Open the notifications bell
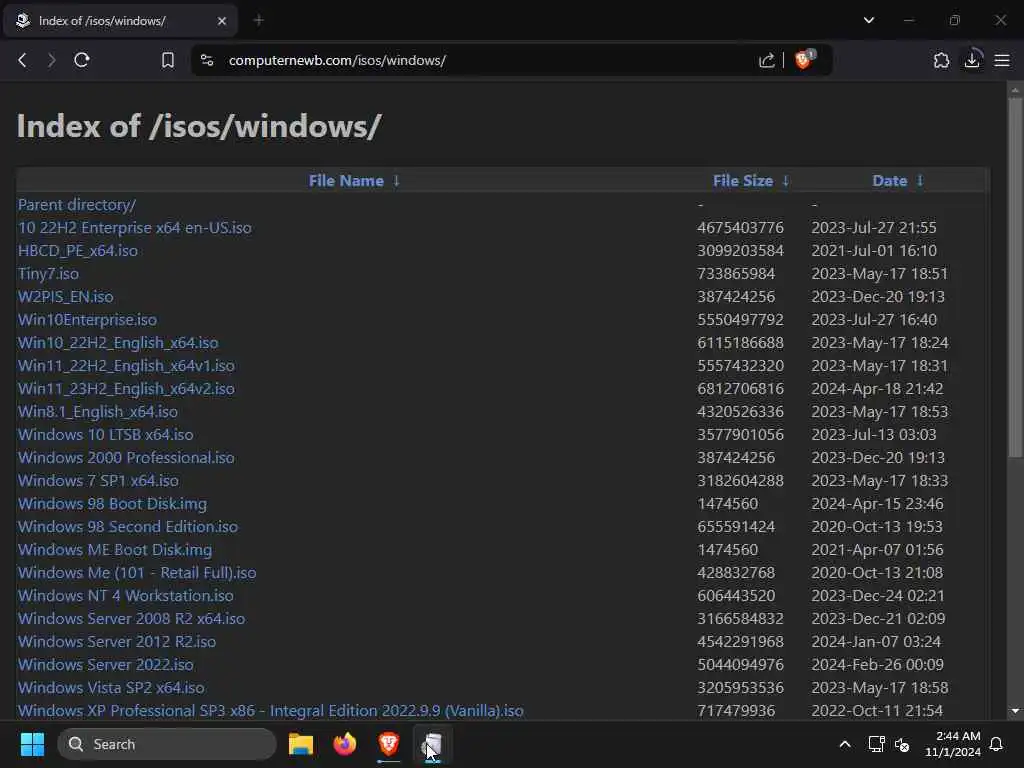This screenshot has height=768, width=1024. click(x=996, y=744)
